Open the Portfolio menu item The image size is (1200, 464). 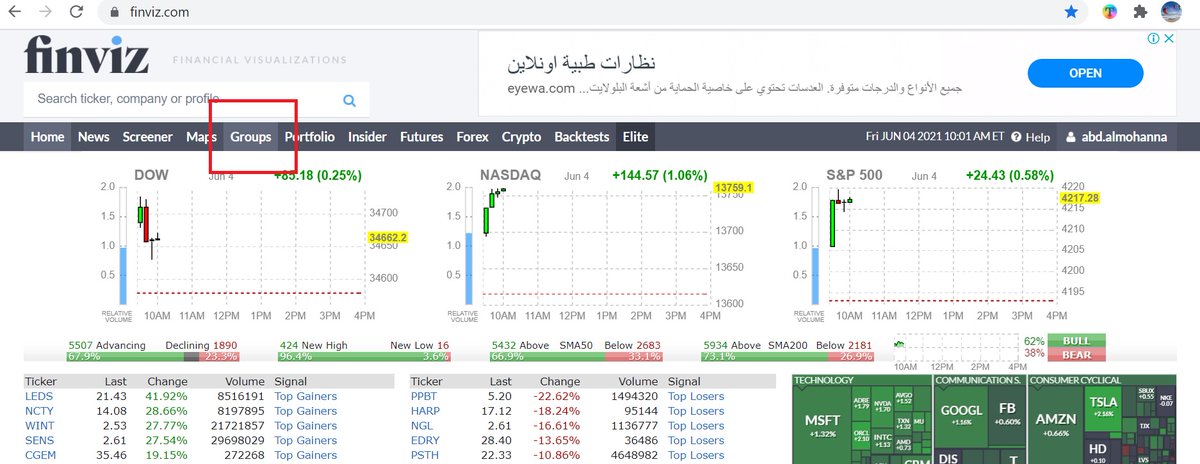(310, 137)
